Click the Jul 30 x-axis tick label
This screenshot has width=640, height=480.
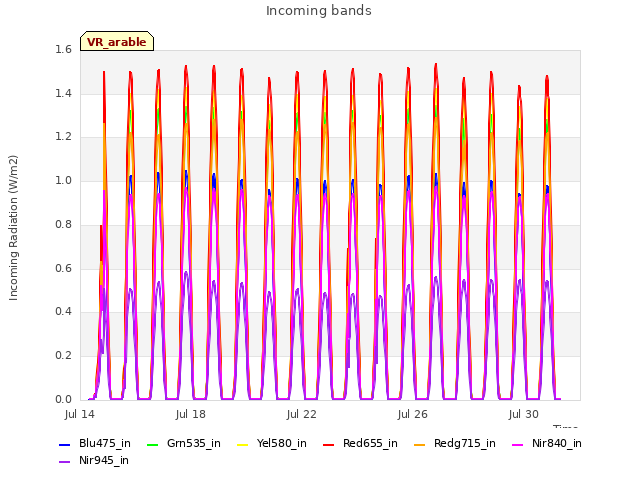524,415
